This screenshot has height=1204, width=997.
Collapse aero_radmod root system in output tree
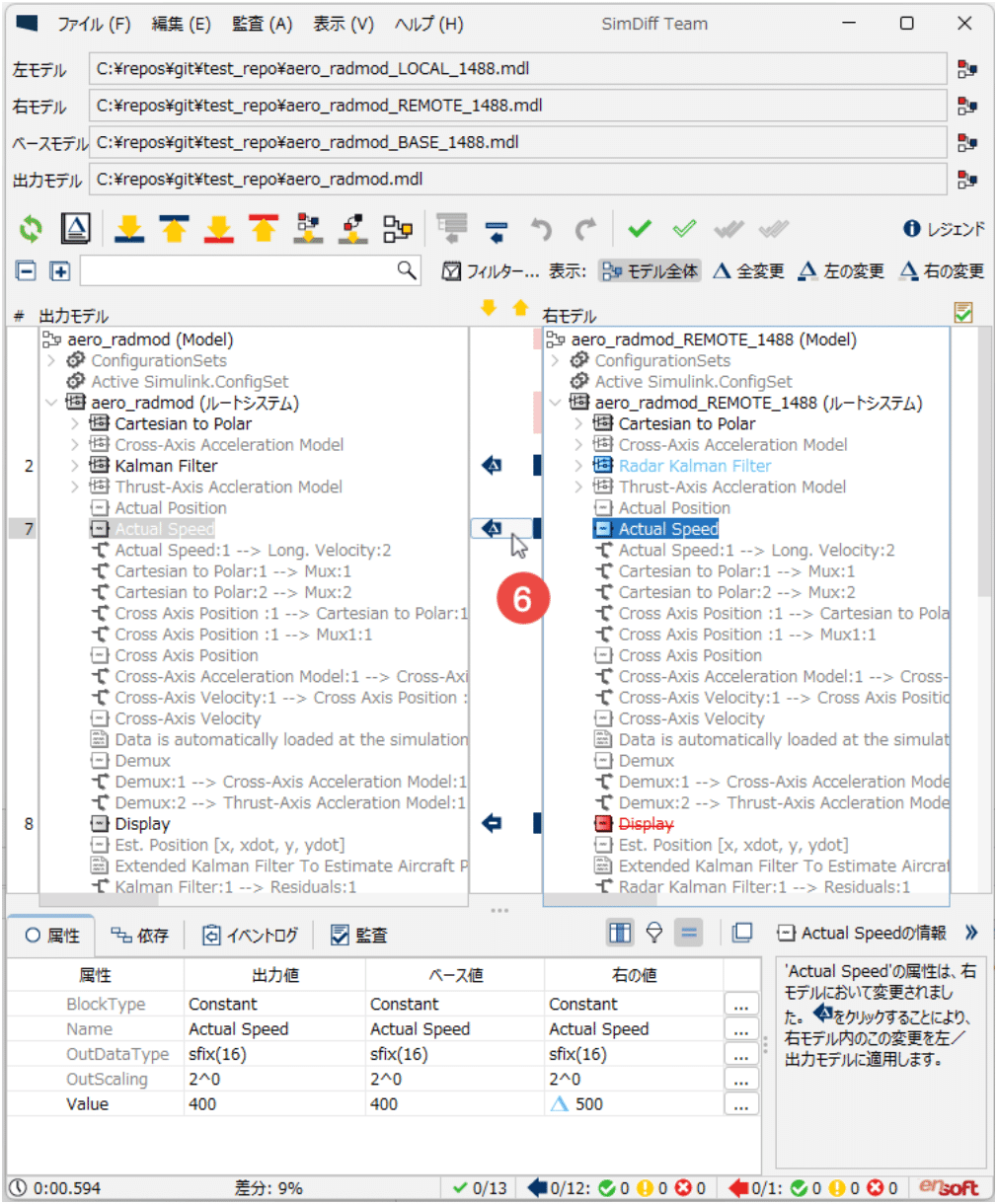(x=51, y=403)
